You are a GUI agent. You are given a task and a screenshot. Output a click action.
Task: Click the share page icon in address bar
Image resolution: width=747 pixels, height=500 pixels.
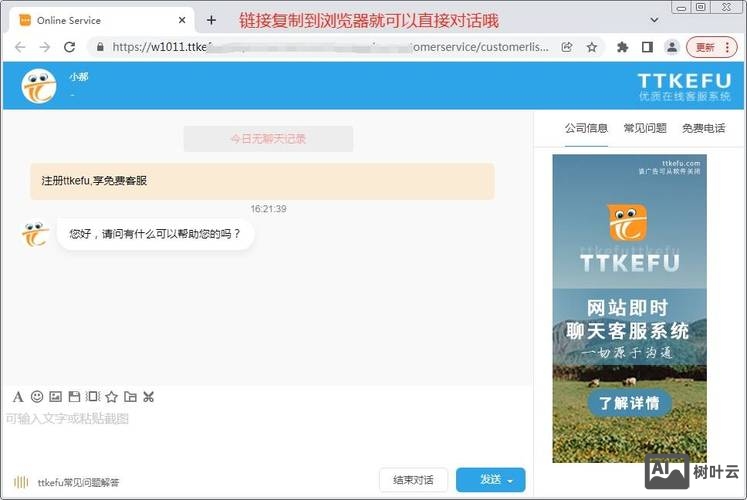point(567,47)
